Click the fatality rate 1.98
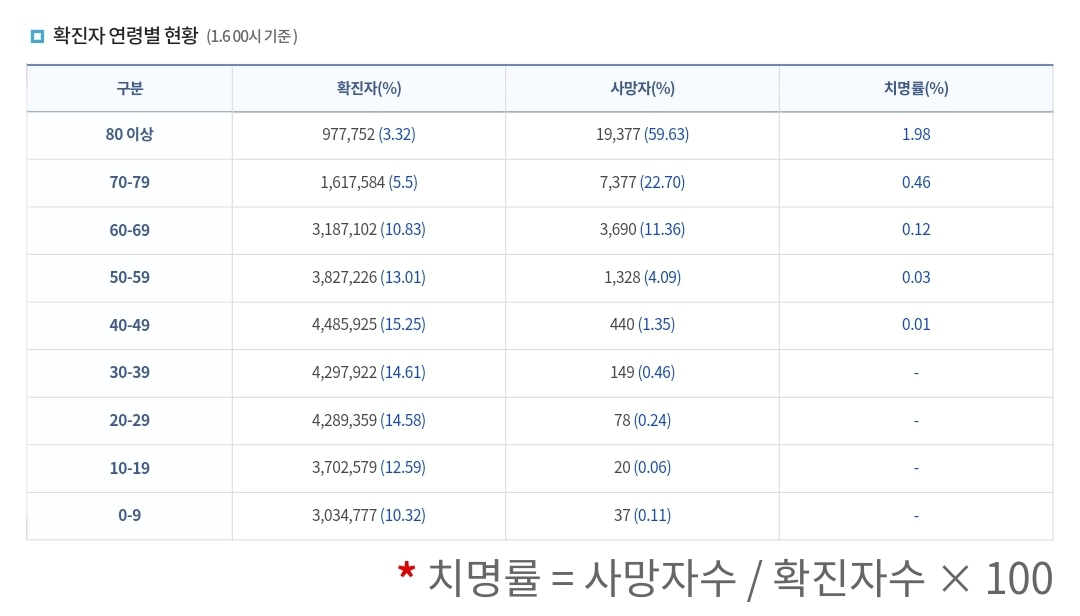The height and width of the screenshot is (616, 1080). (x=916, y=134)
